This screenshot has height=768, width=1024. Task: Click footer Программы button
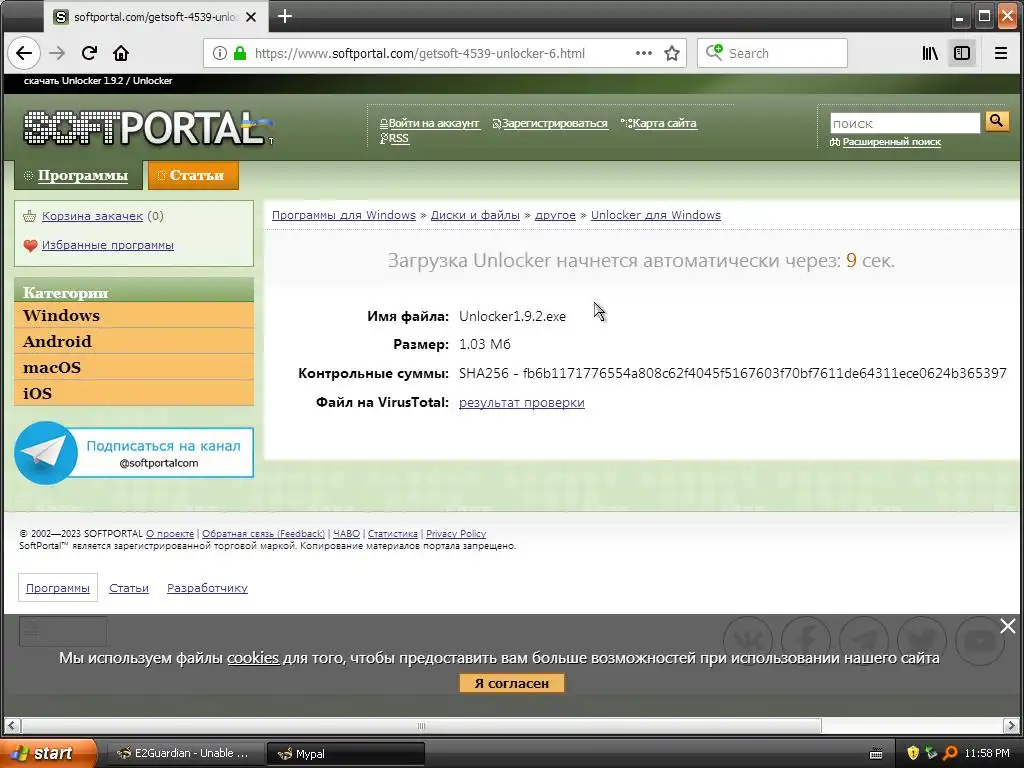tap(57, 588)
